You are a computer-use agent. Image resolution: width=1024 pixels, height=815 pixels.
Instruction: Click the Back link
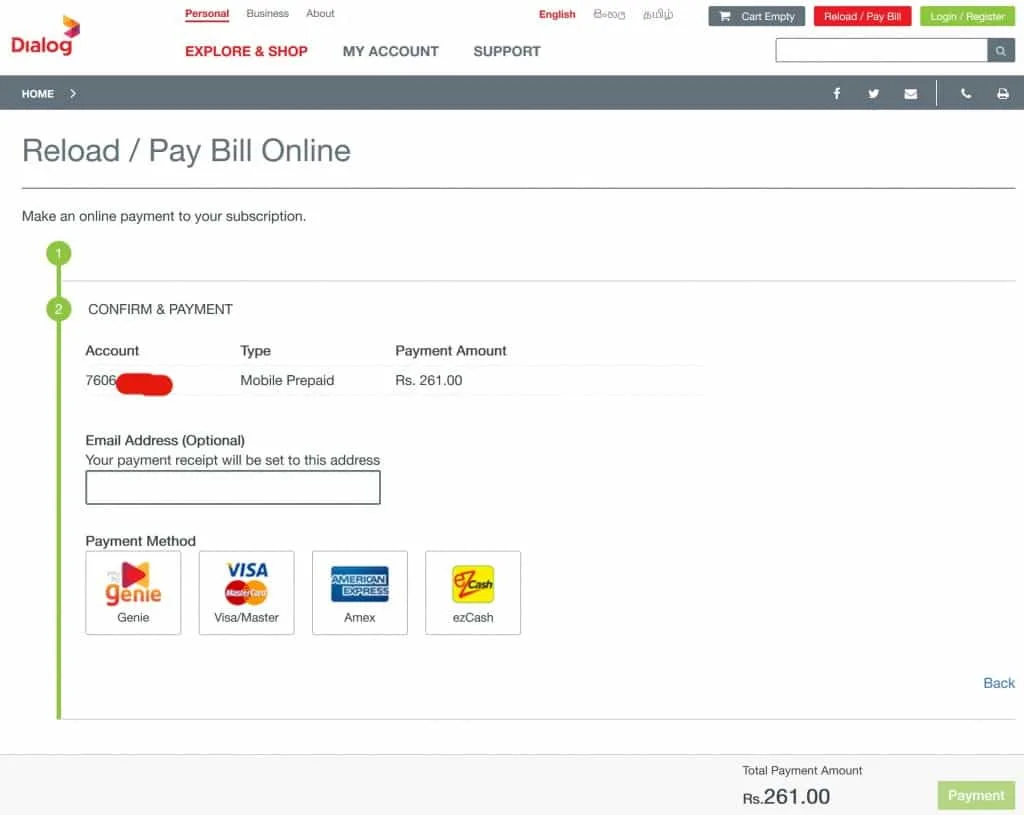998,683
